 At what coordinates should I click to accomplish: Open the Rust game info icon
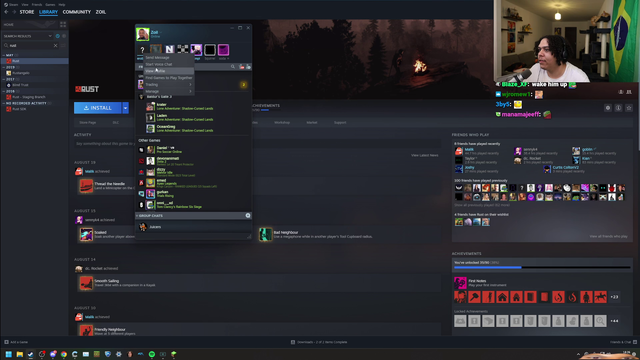[618, 108]
